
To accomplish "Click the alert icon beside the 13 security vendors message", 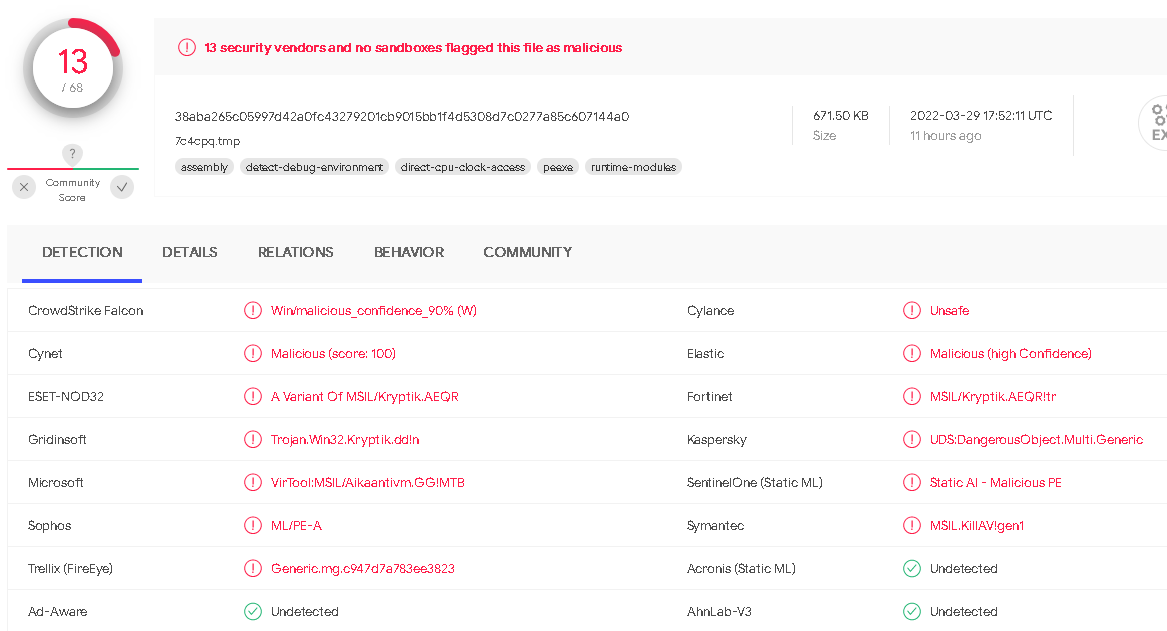I will coord(187,48).
